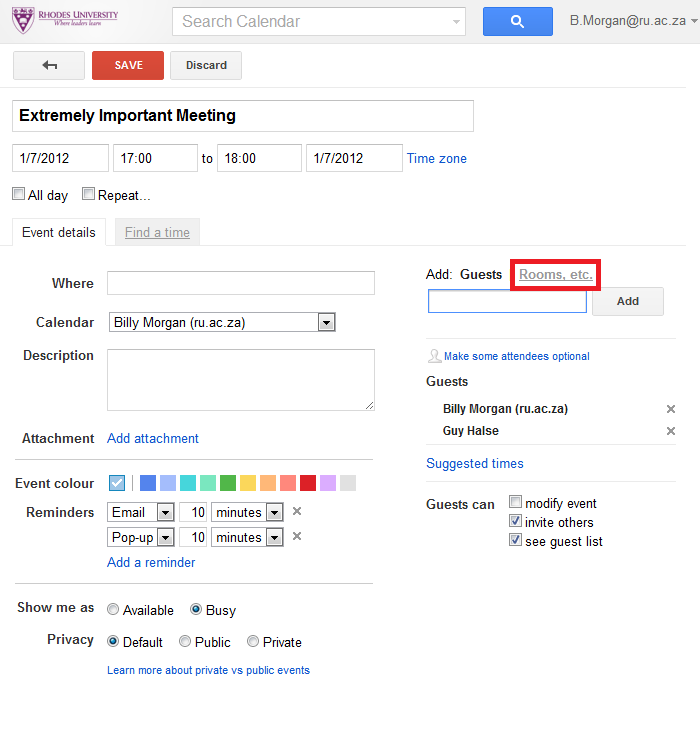Switch to Find a time tab
Viewport: 700px width, 740px height.
point(157,232)
